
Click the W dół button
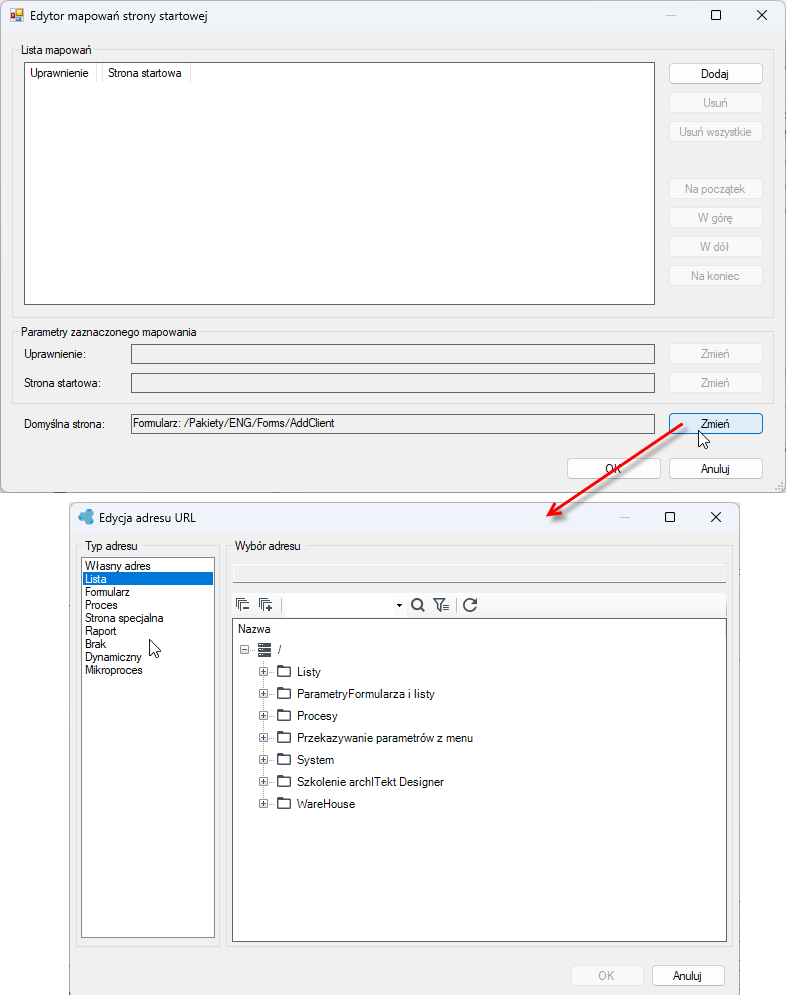(x=716, y=247)
